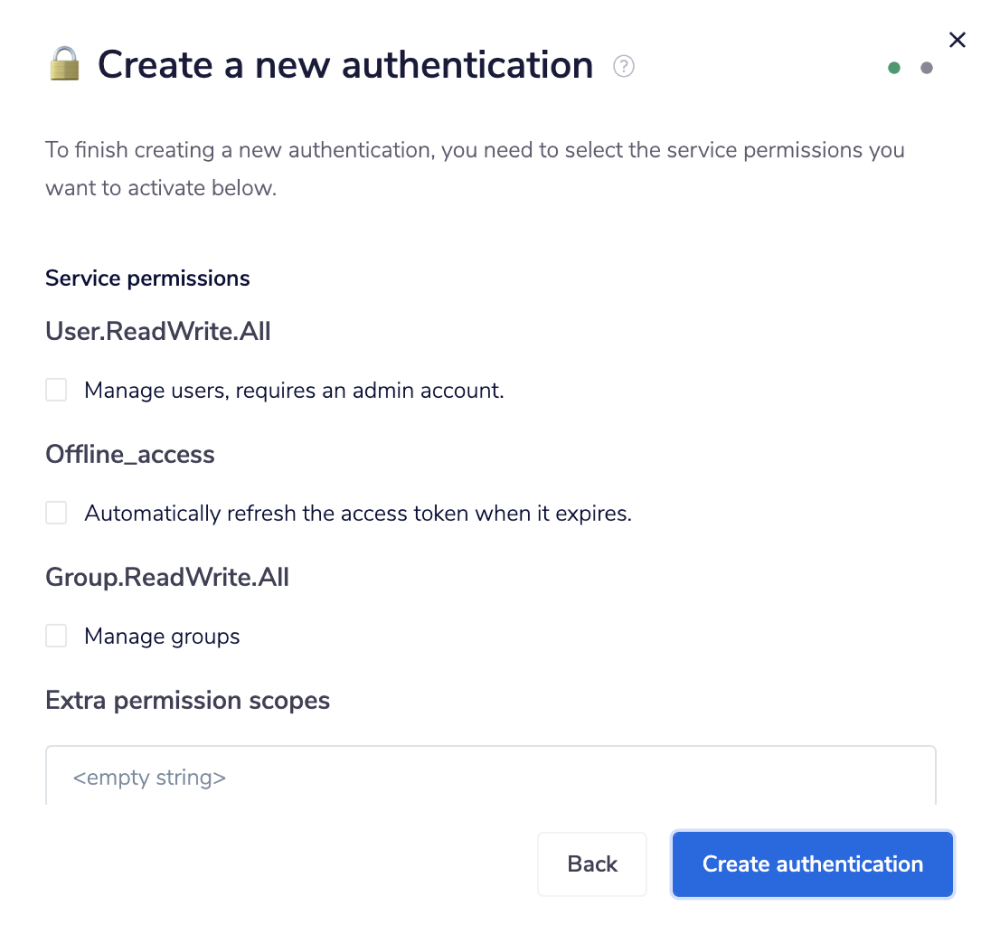Enable the User.ReadWrite.All manage users checkbox
The width and height of the screenshot is (1000, 941).
point(55,389)
